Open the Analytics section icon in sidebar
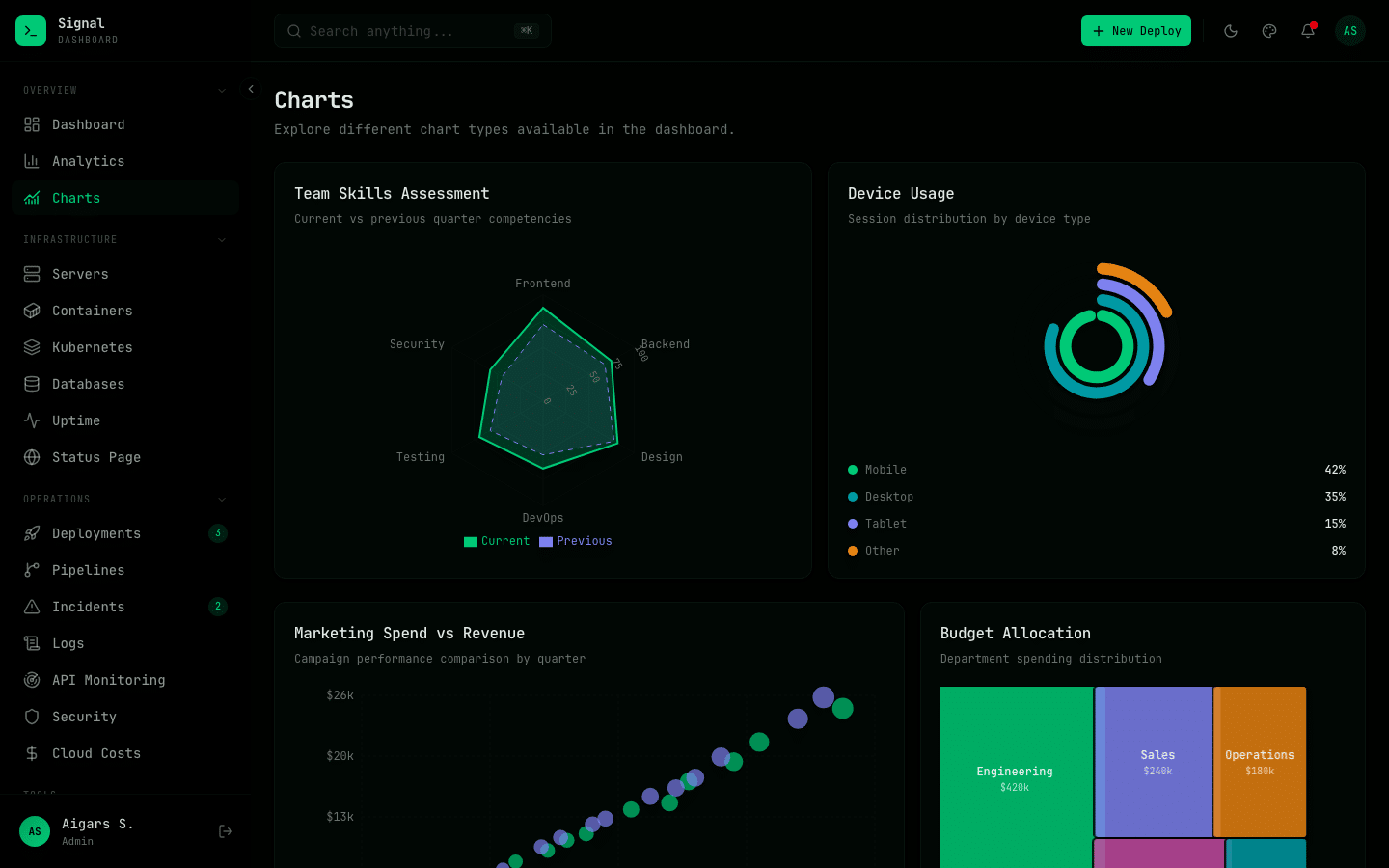Screen dimensions: 1389x868 [33, 161]
